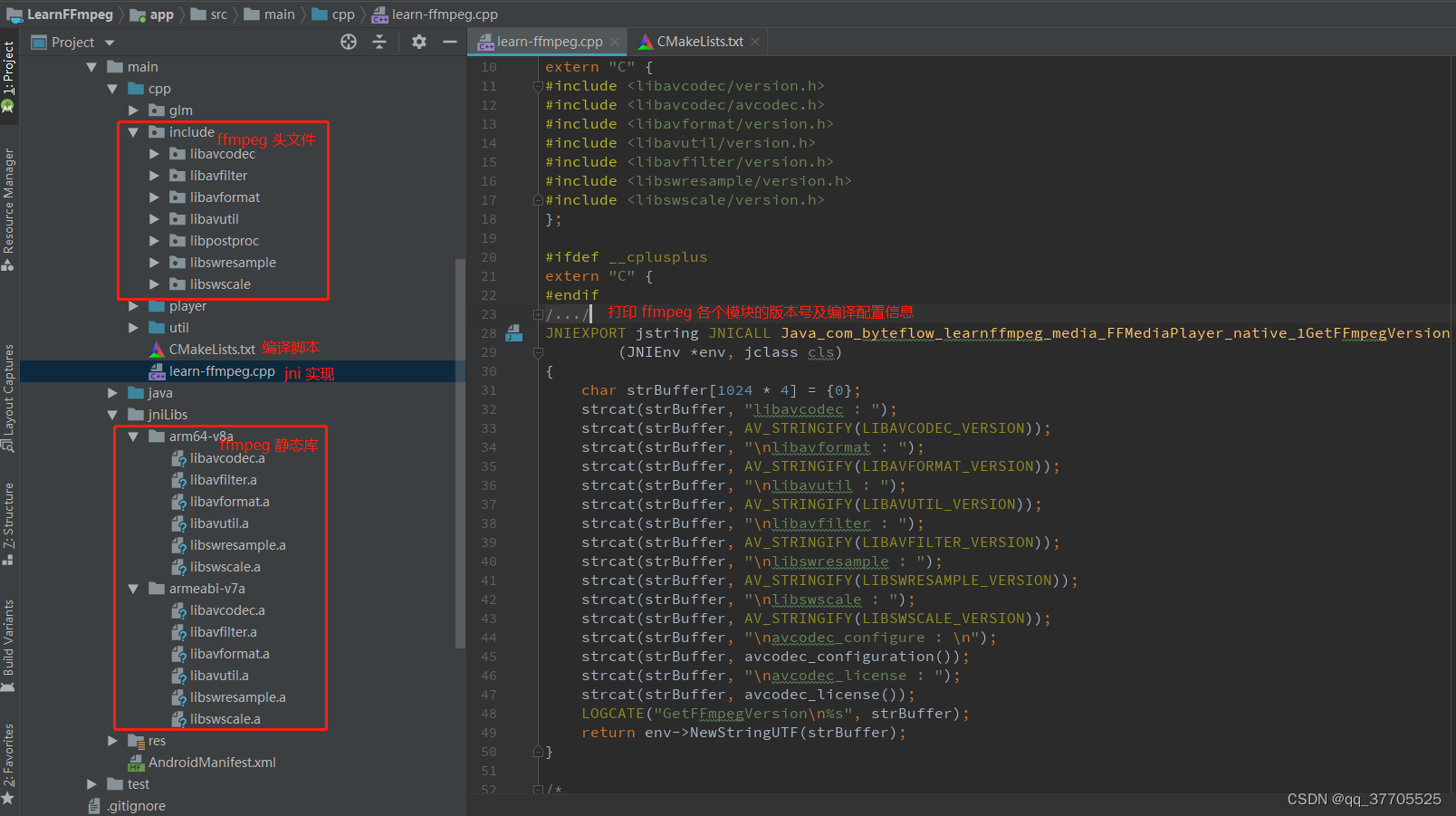Viewport: 1456px width, 816px height.
Task: Expand the folded code region at line 23
Action: (x=539, y=314)
